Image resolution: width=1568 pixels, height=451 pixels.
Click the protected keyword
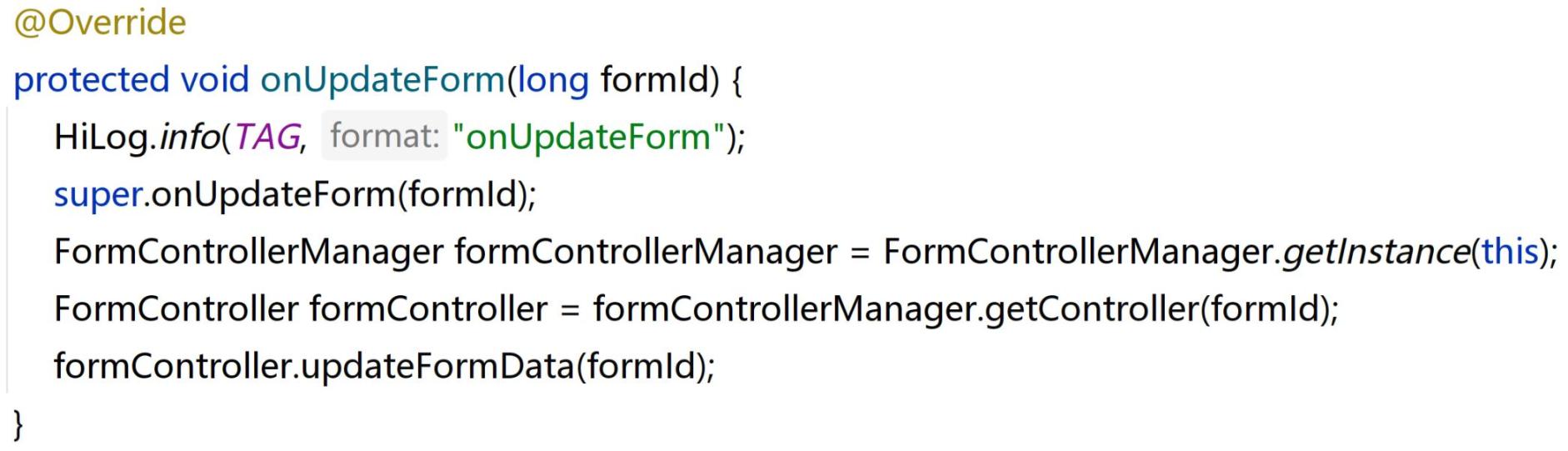coord(92,80)
